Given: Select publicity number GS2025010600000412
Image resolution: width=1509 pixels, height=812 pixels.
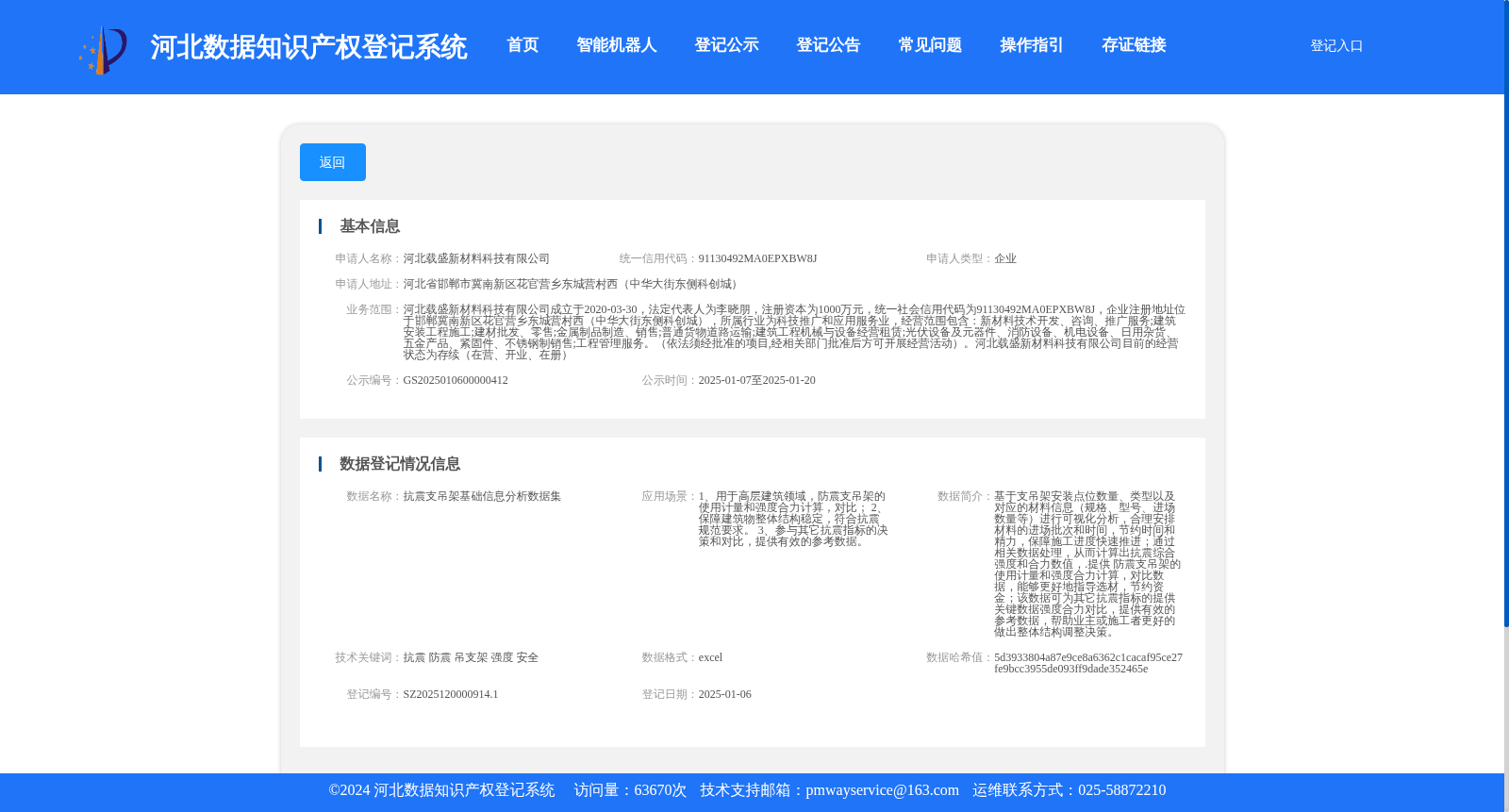Looking at the screenshot, I should tap(456, 380).
